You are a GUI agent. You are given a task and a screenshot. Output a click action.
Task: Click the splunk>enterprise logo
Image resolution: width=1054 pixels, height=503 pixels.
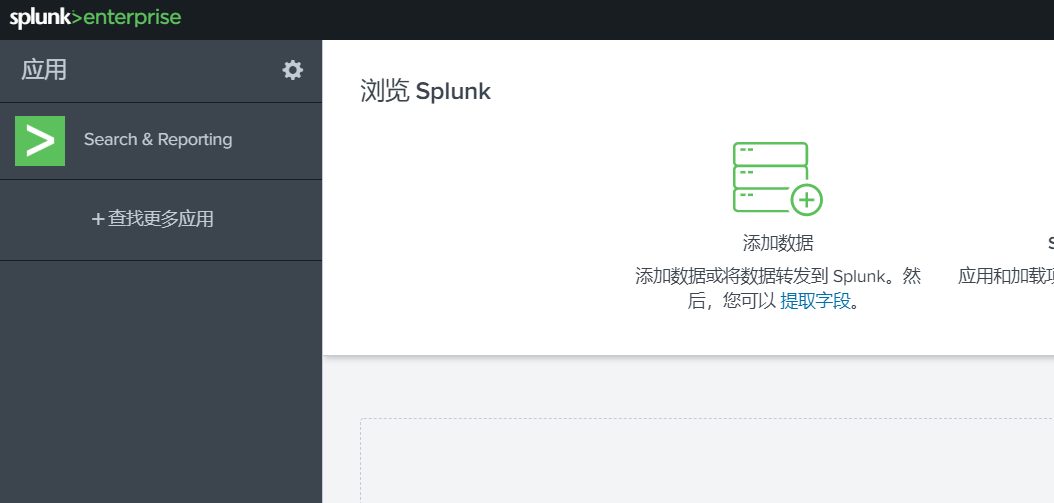click(95, 17)
